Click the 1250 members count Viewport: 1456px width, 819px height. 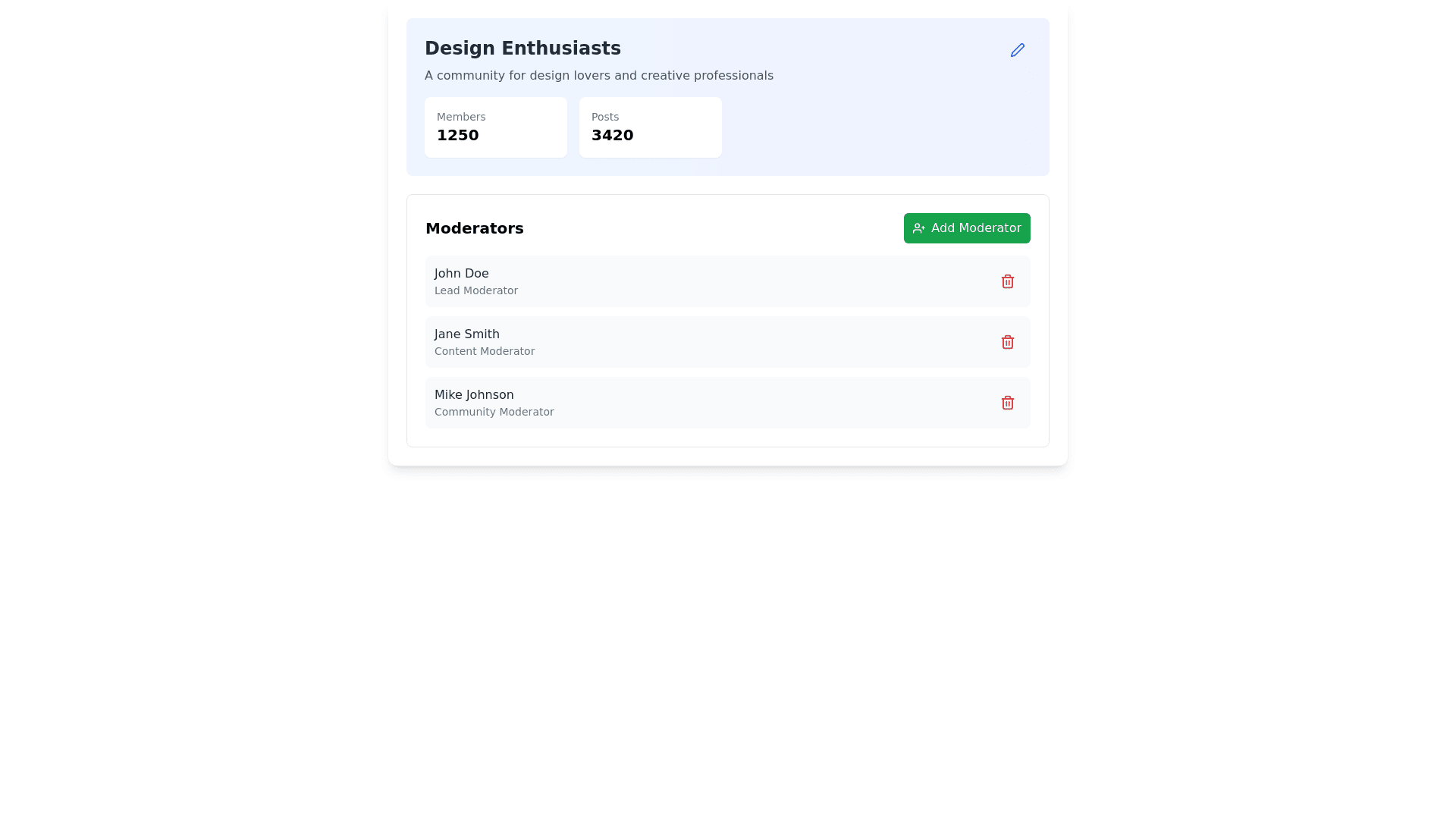457,135
